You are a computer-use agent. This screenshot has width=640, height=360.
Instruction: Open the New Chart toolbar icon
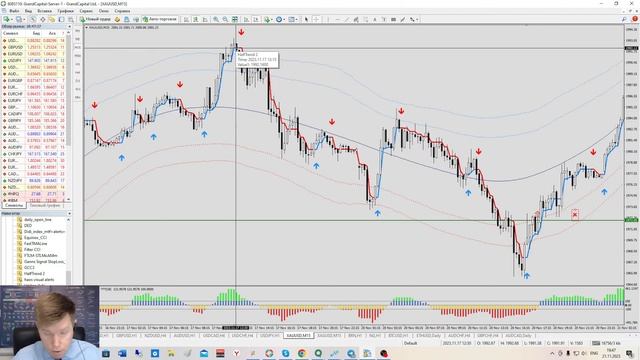pyautogui.click(x=6, y=19)
